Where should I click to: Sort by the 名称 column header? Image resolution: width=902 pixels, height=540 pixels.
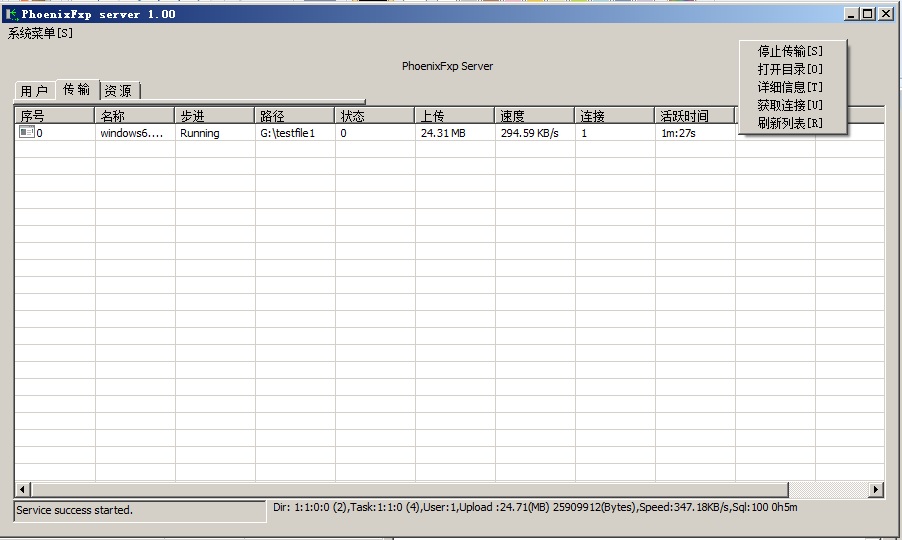click(x=135, y=116)
